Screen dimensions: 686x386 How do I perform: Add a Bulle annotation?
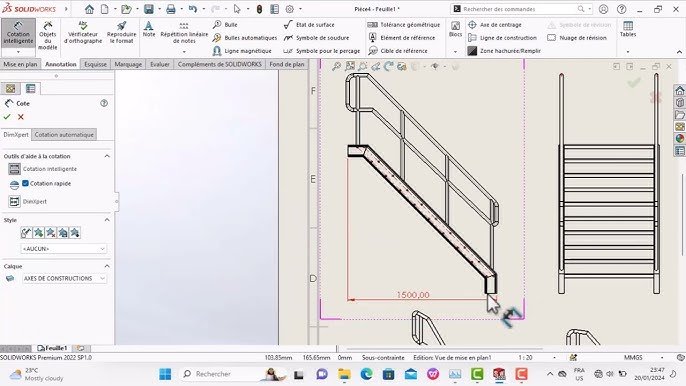(x=225, y=25)
